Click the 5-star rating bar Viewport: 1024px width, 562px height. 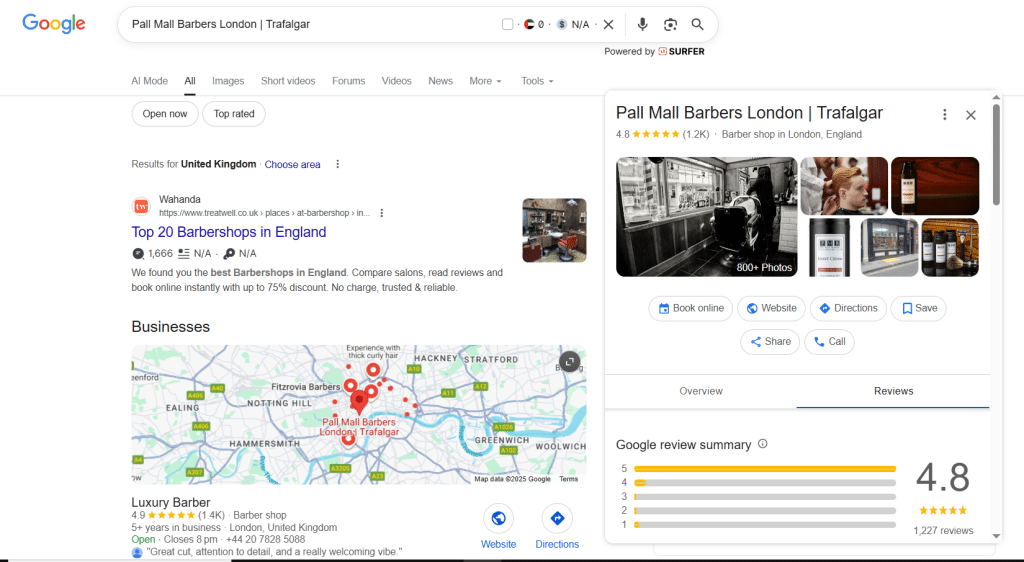point(765,469)
